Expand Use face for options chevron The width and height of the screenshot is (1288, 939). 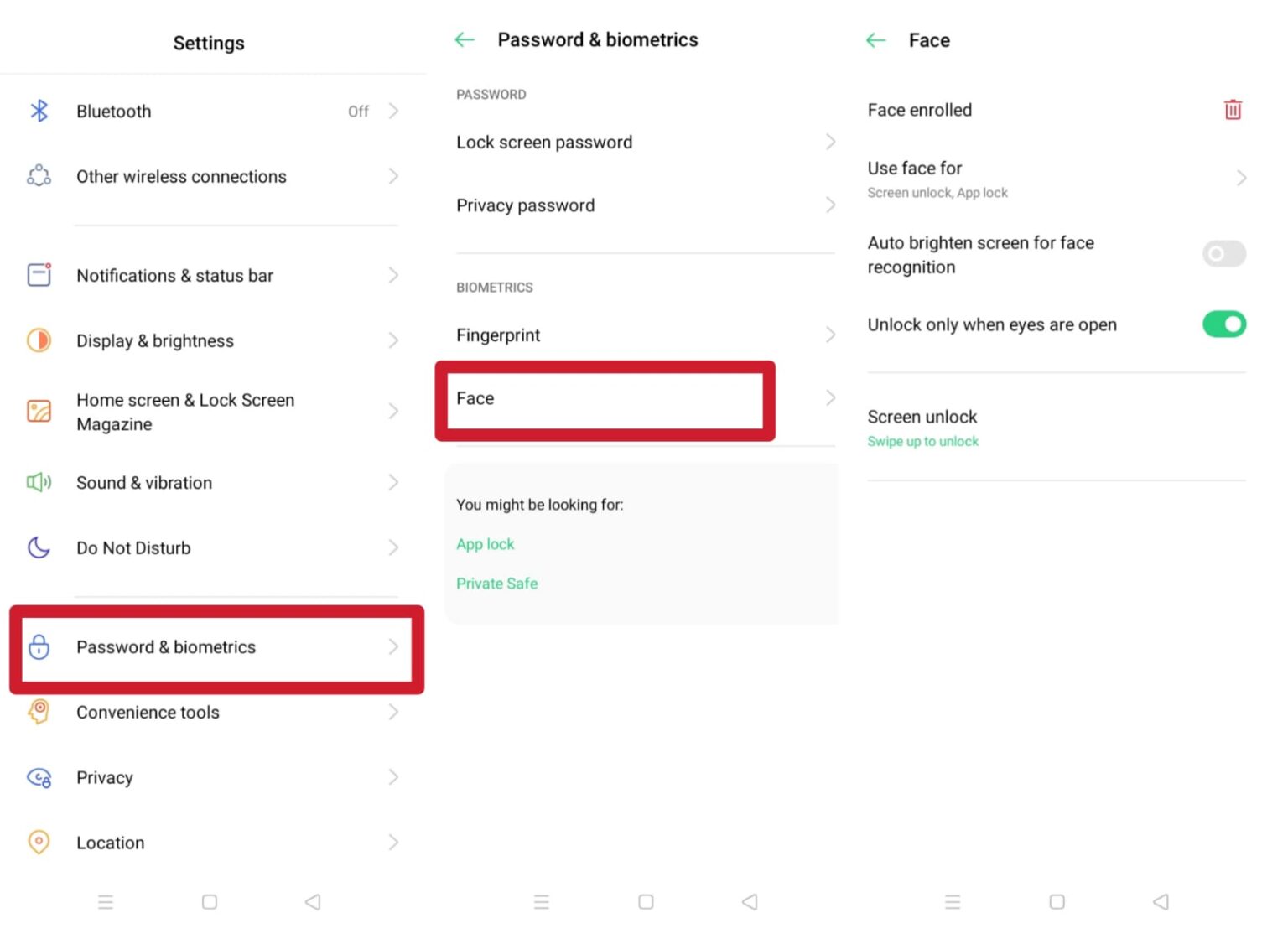[x=1241, y=178]
